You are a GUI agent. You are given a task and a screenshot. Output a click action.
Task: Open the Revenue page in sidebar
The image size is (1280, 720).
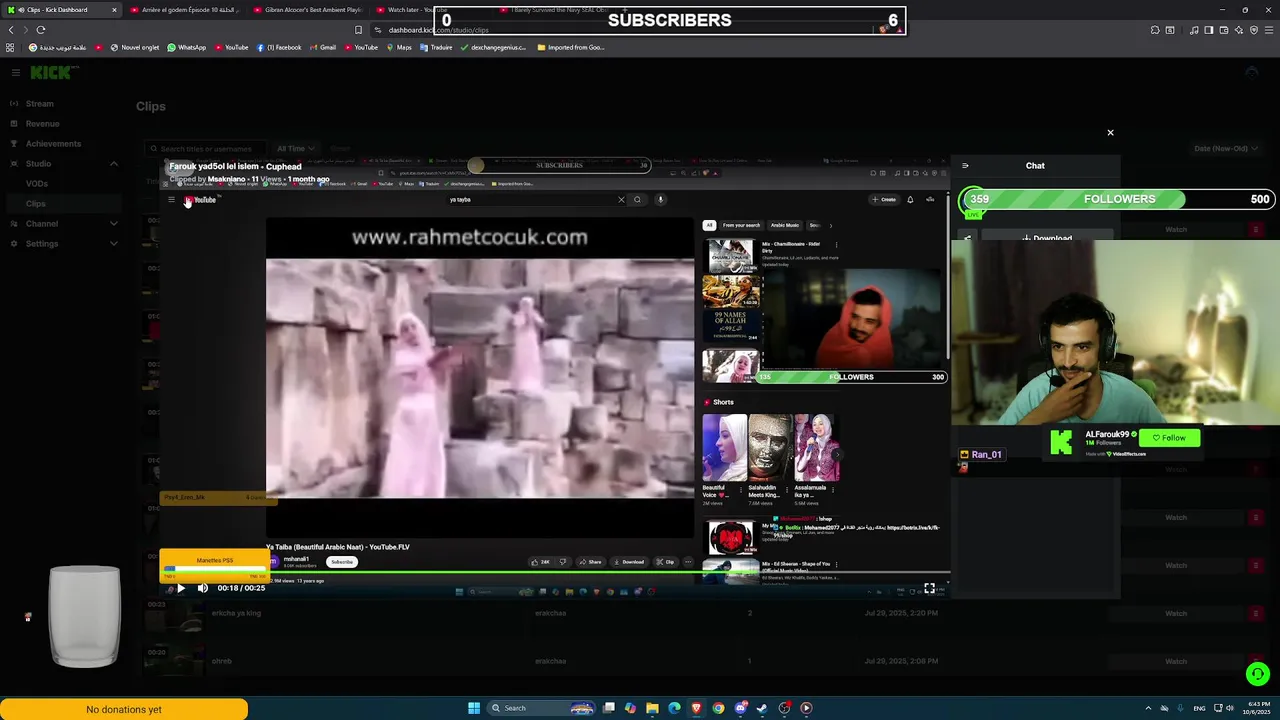[x=42, y=124]
